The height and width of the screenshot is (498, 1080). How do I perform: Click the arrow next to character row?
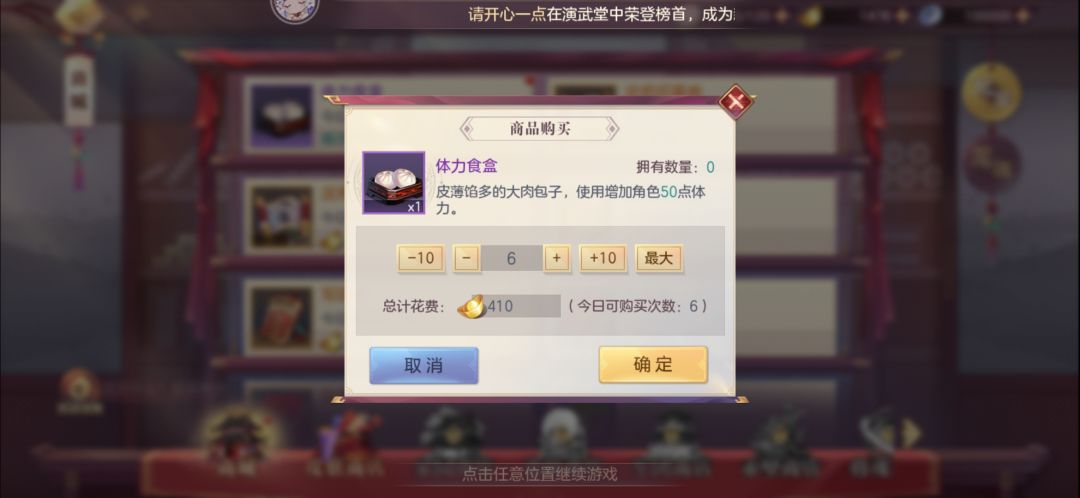click(911, 433)
